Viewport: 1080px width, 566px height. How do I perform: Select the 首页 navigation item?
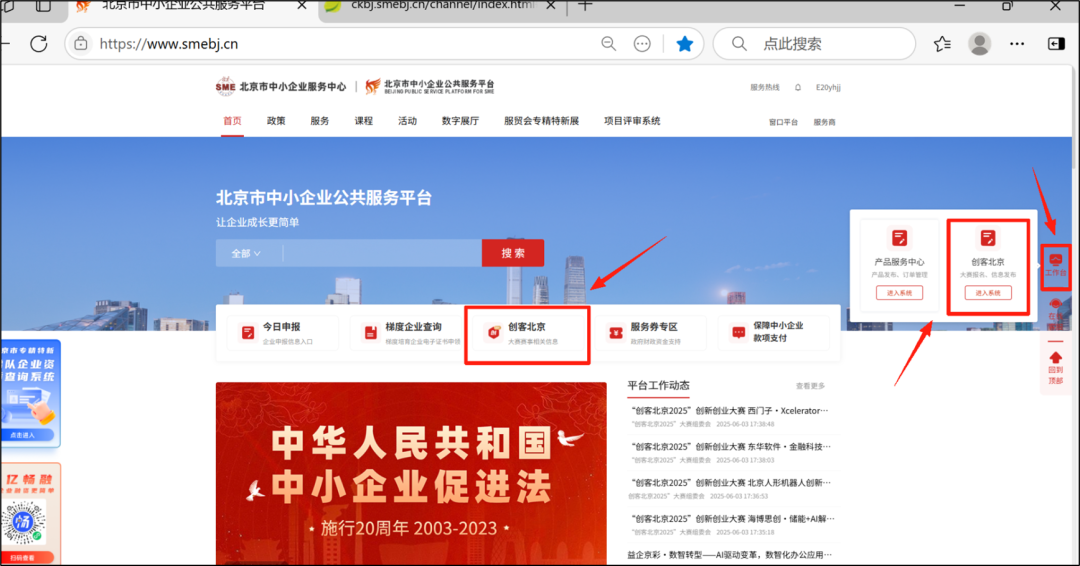[x=232, y=121]
